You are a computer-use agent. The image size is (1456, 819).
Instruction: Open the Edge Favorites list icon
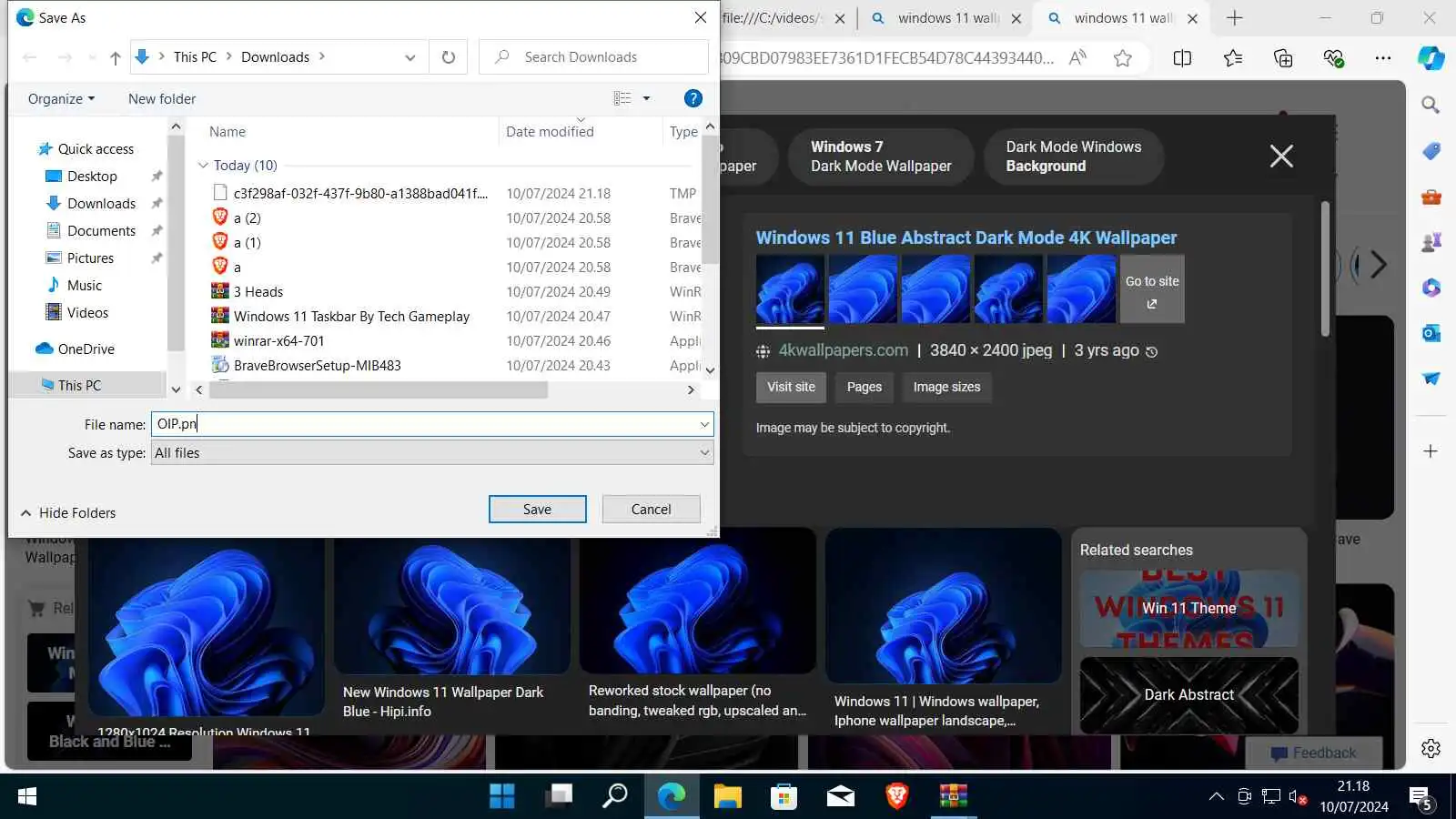tap(1233, 58)
